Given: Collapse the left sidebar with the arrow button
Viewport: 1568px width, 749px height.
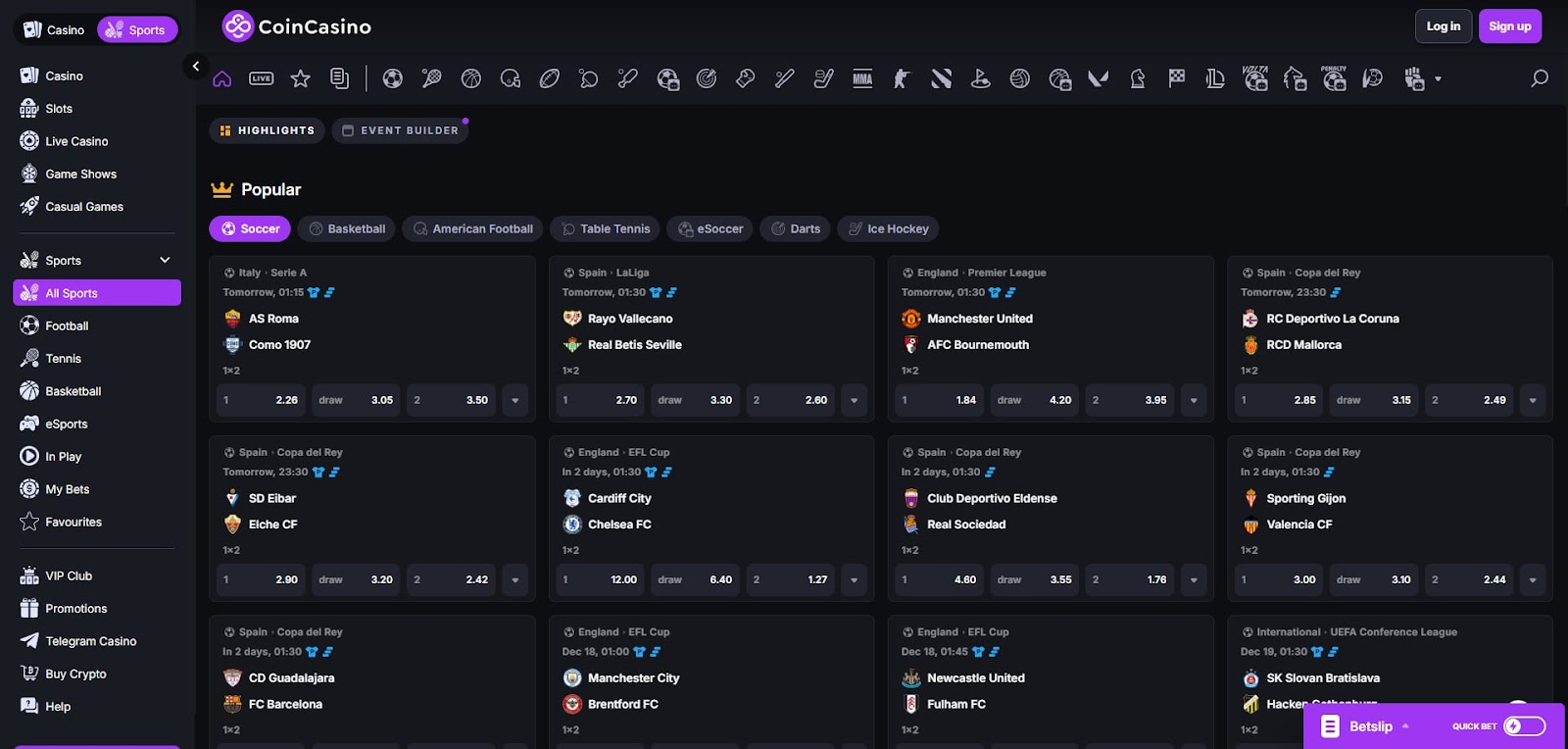Looking at the screenshot, I should click(x=195, y=66).
